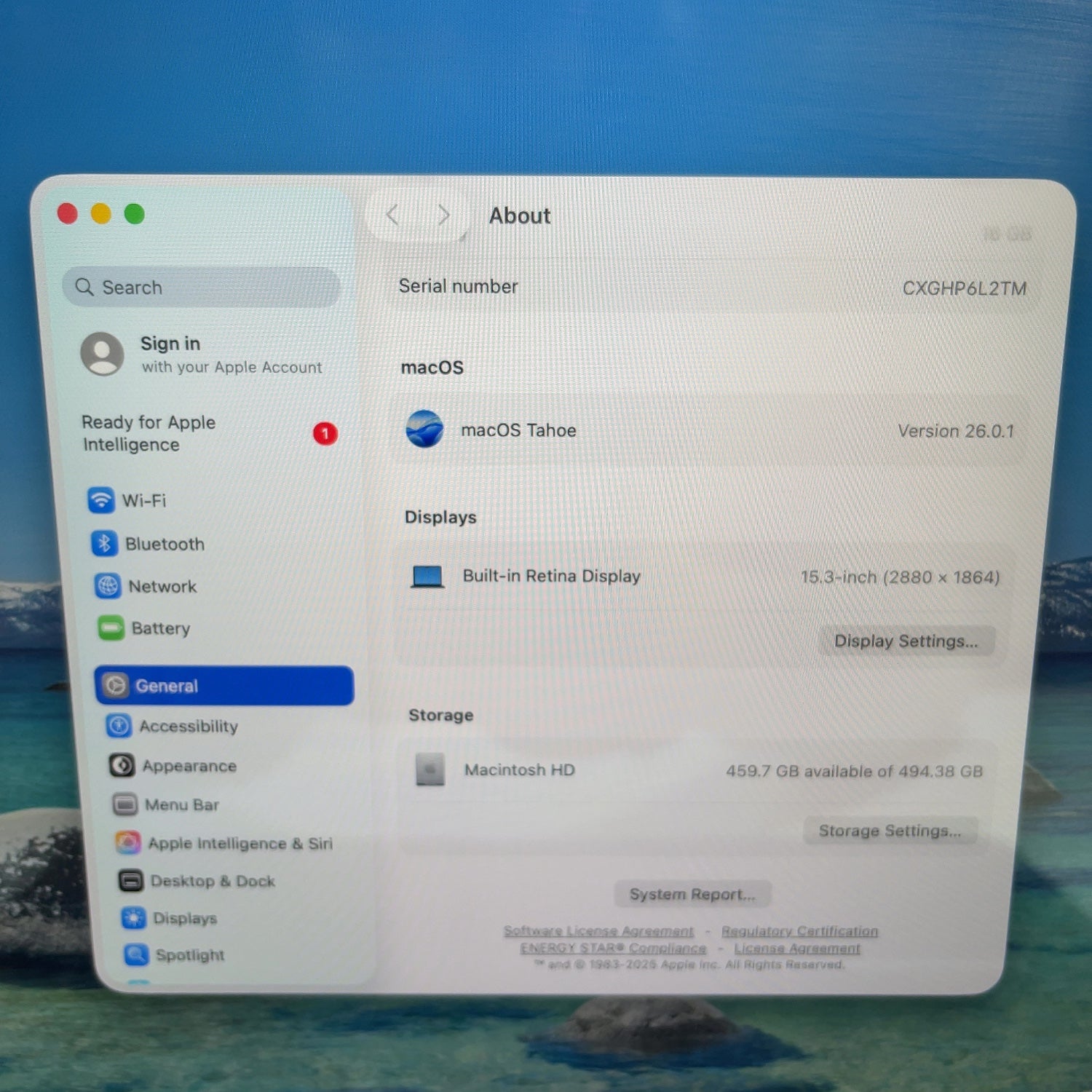Click the Storage Settings button
This screenshot has width=1092, height=1092.
890,831
